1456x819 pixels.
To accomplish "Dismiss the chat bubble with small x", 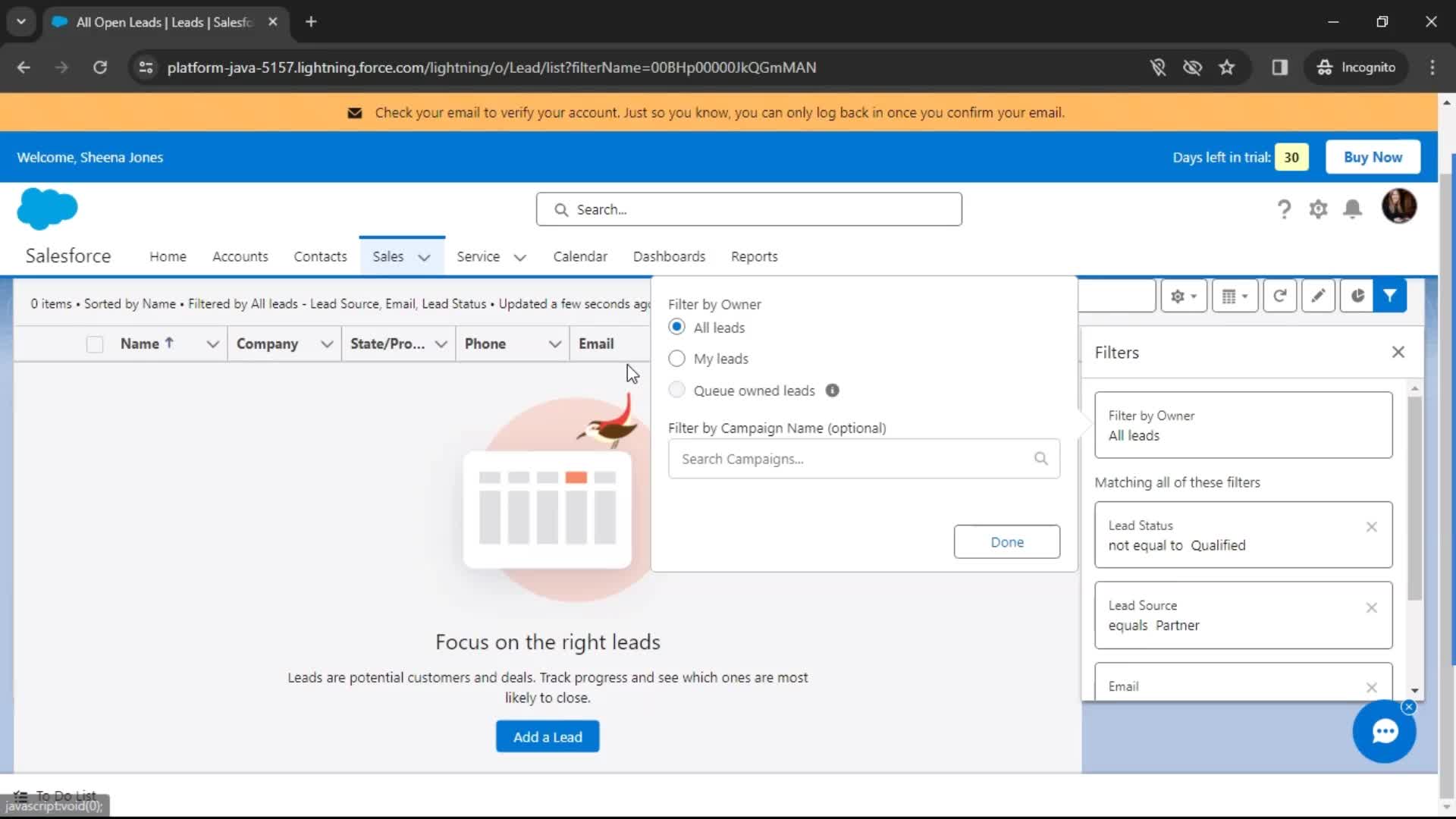I will pos(1409,707).
